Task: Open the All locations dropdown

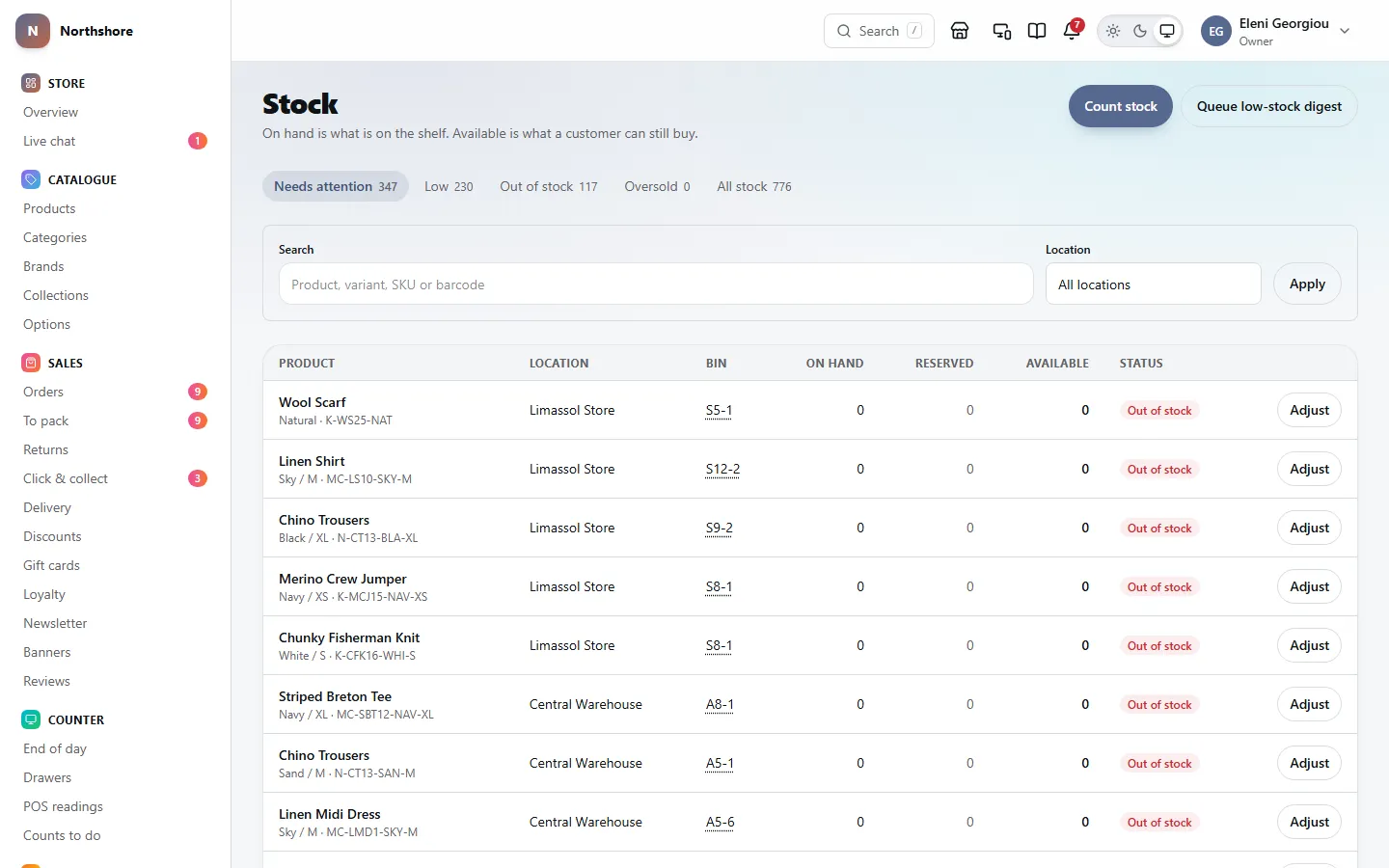Action: (x=1154, y=285)
